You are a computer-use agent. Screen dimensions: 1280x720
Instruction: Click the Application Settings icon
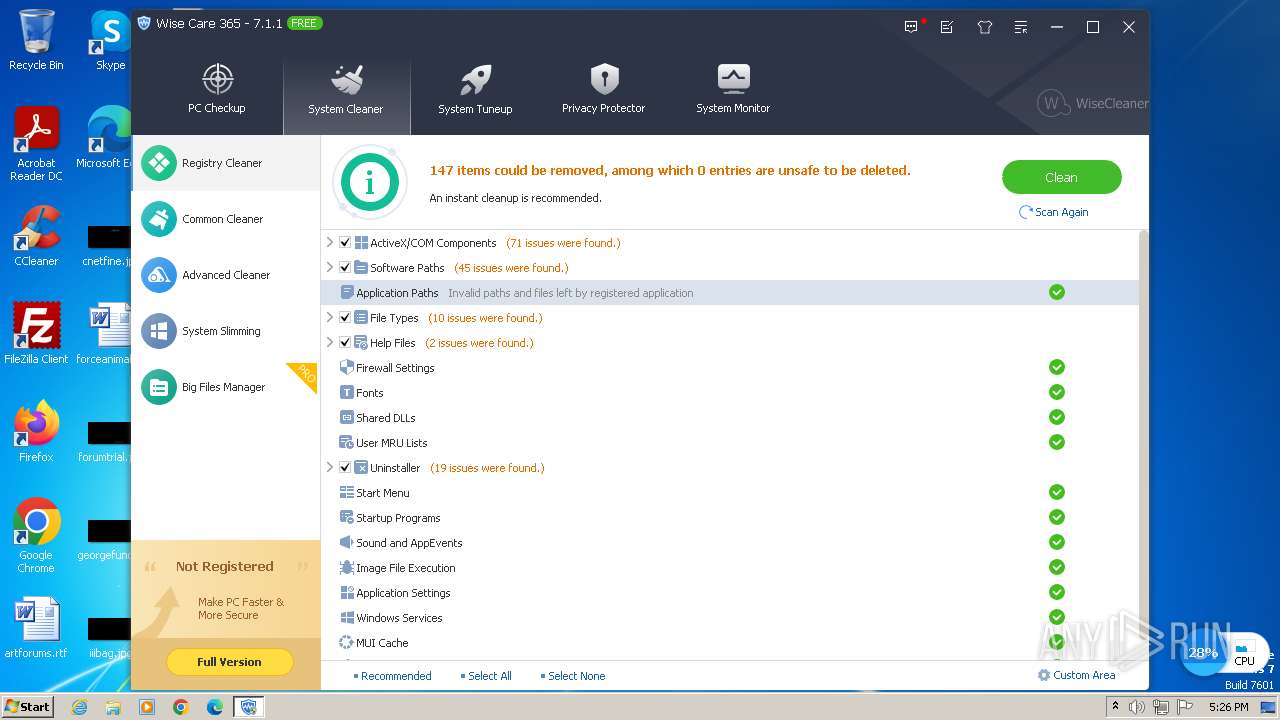coord(347,593)
